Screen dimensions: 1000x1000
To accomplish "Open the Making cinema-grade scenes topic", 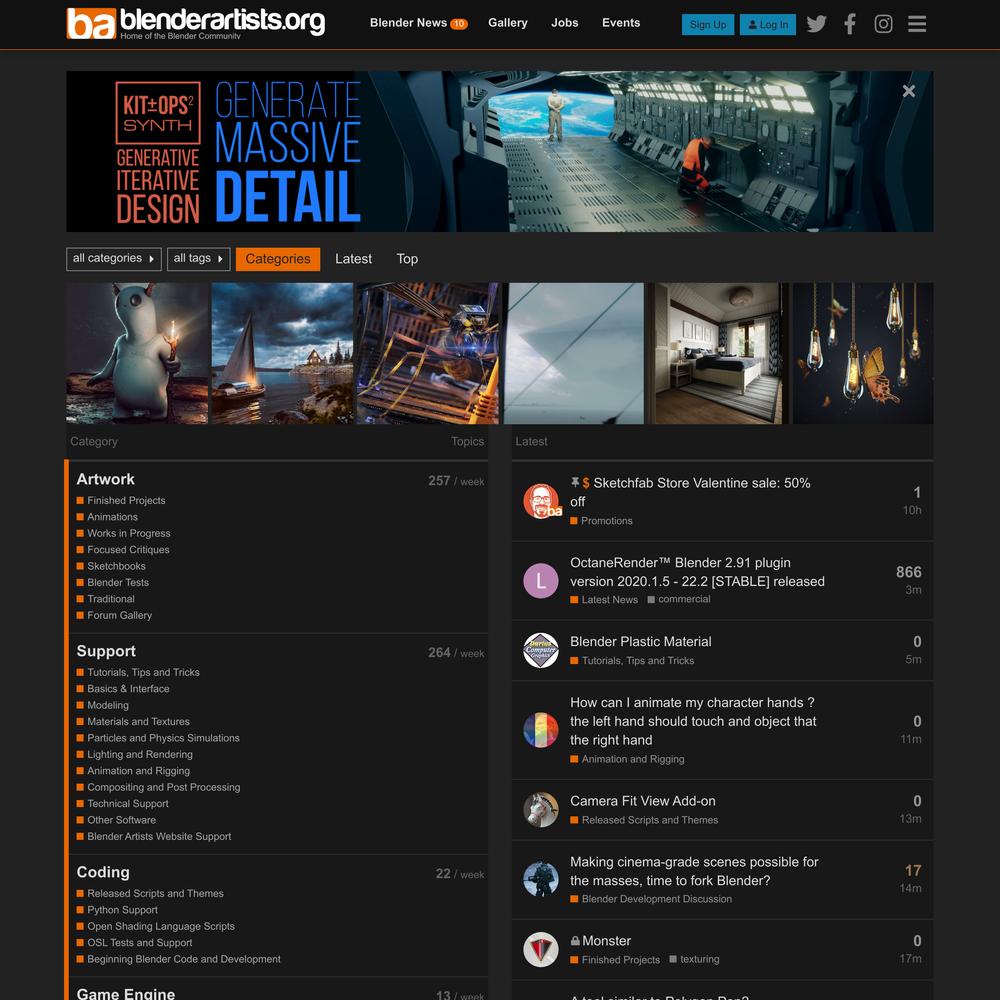I will coord(694,871).
